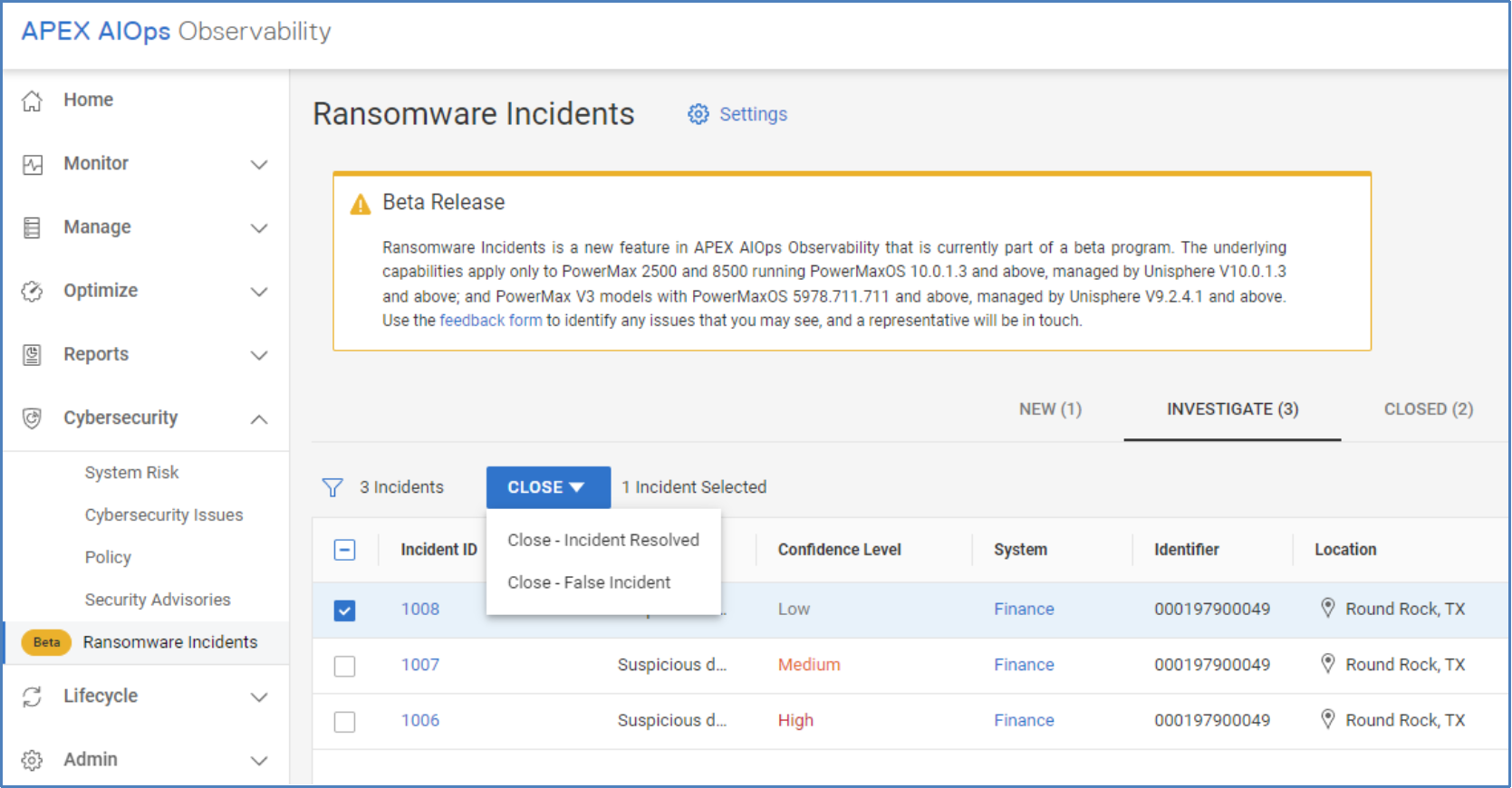Open Cybersecurity Issues in sidebar
The image size is (1512, 788).
coord(164,515)
